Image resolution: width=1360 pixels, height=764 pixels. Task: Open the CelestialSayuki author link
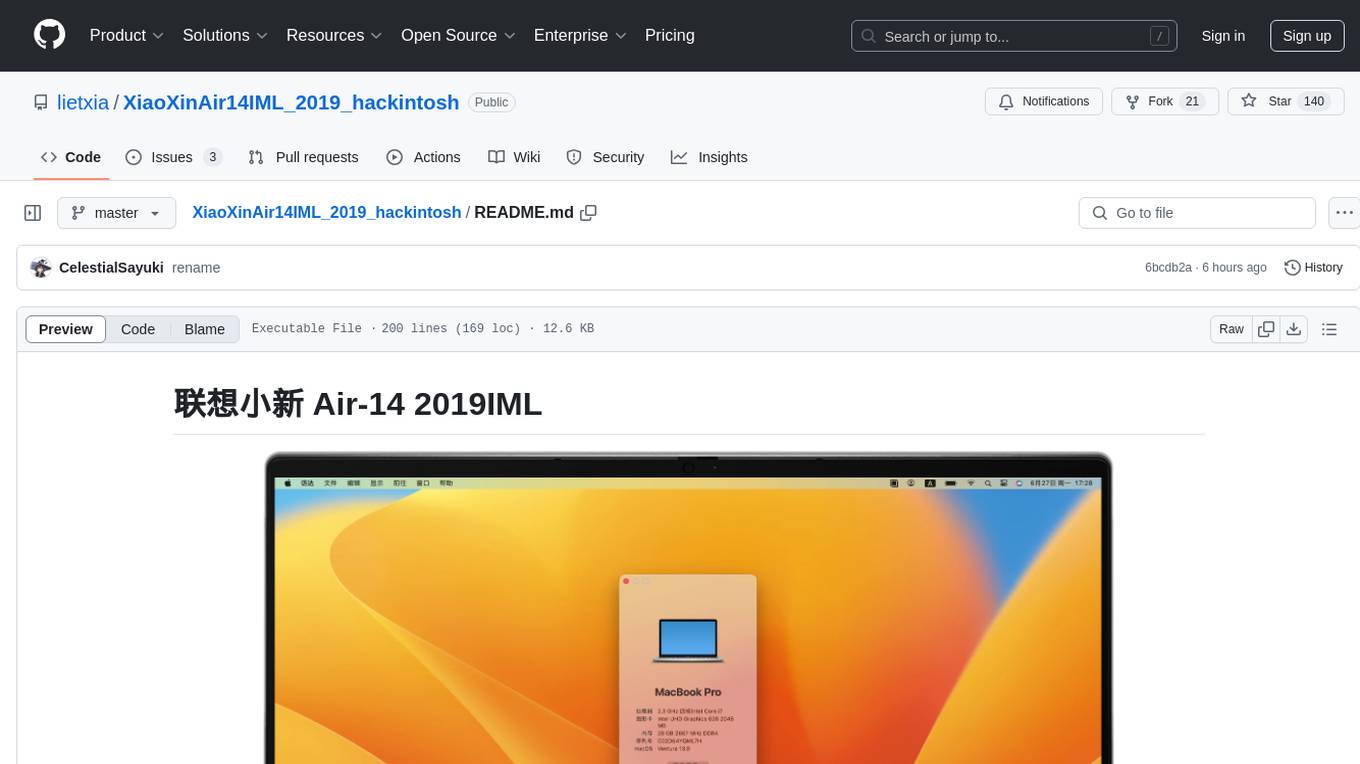point(111,267)
